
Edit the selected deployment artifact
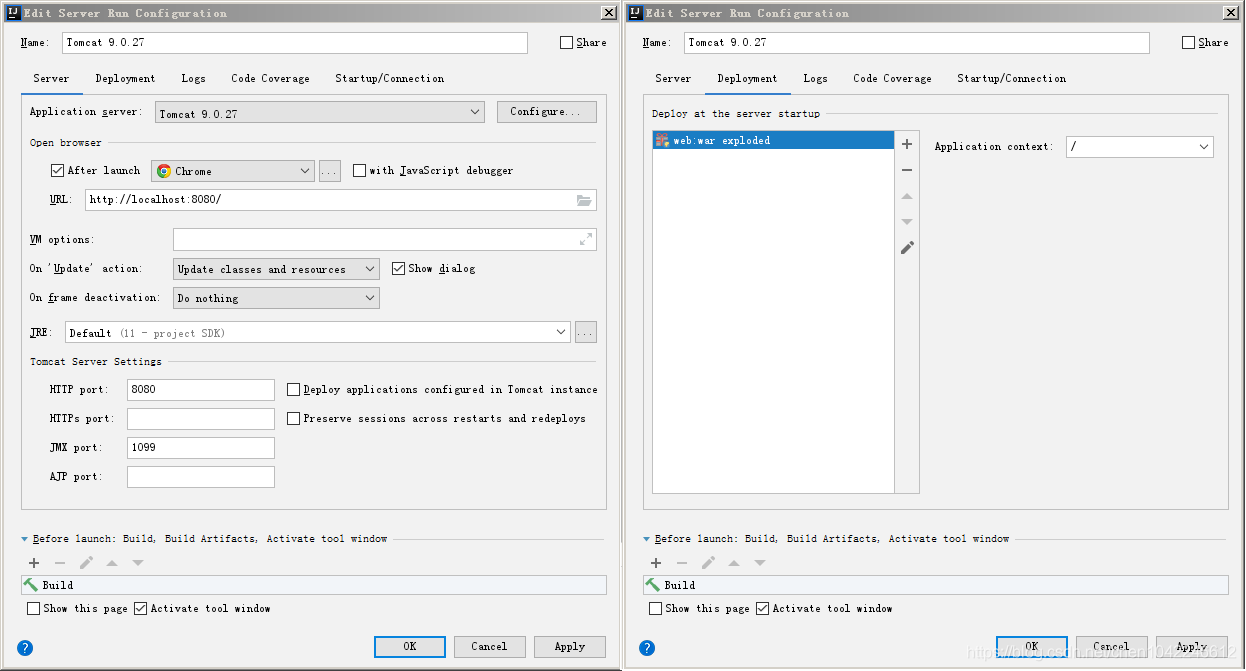click(x=907, y=248)
